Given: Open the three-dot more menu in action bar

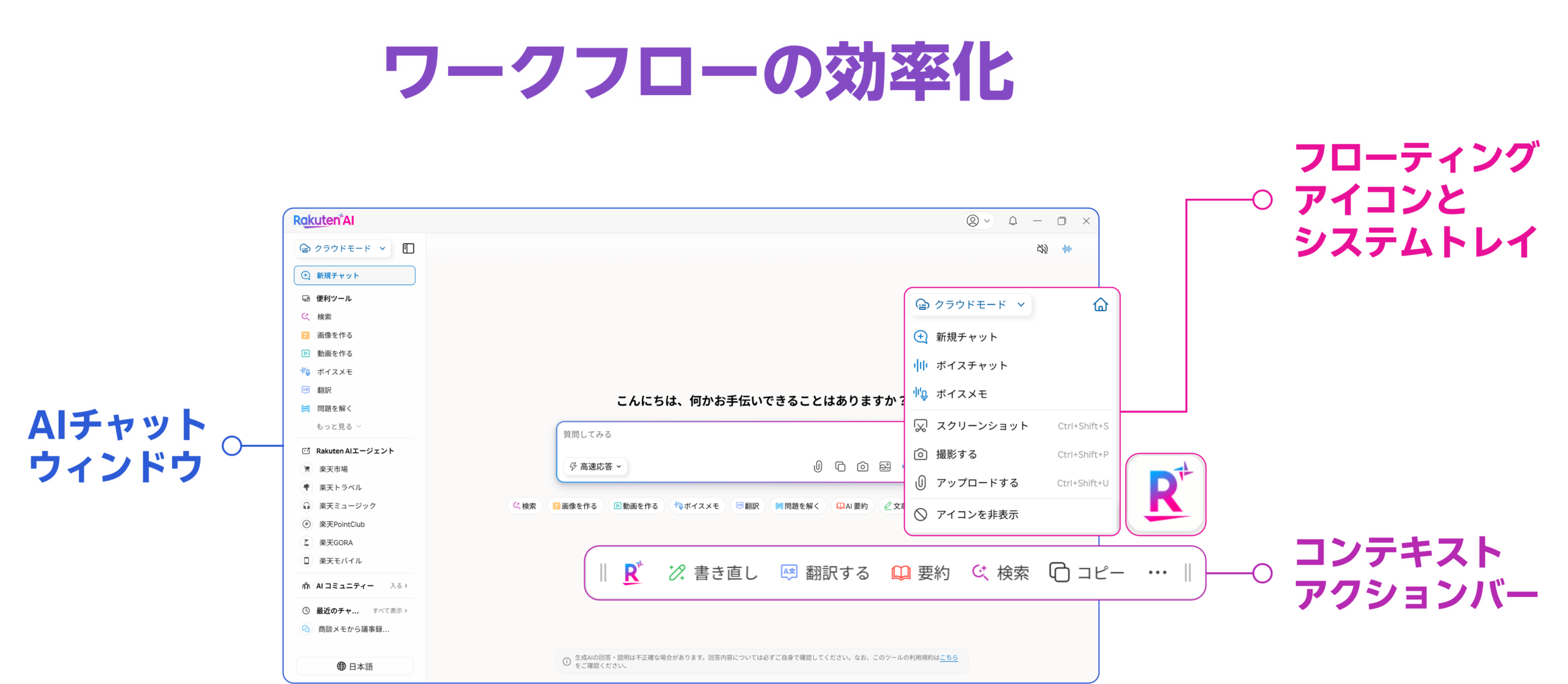Looking at the screenshot, I should (x=1157, y=572).
